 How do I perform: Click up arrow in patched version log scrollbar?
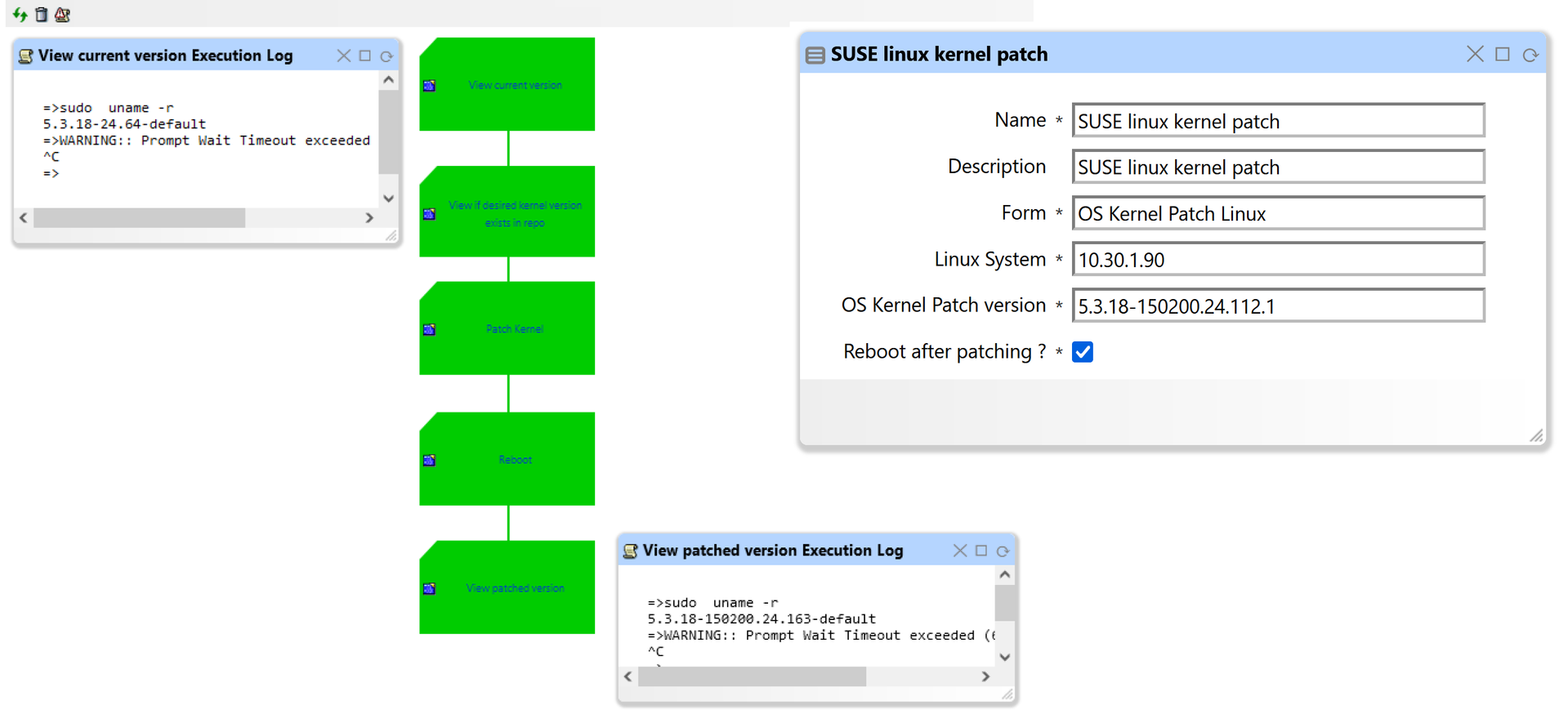[x=1005, y=575]
